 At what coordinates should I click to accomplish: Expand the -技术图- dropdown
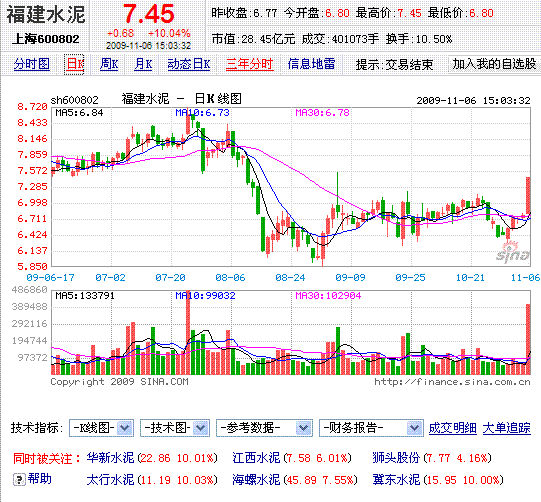click(175, 428)
